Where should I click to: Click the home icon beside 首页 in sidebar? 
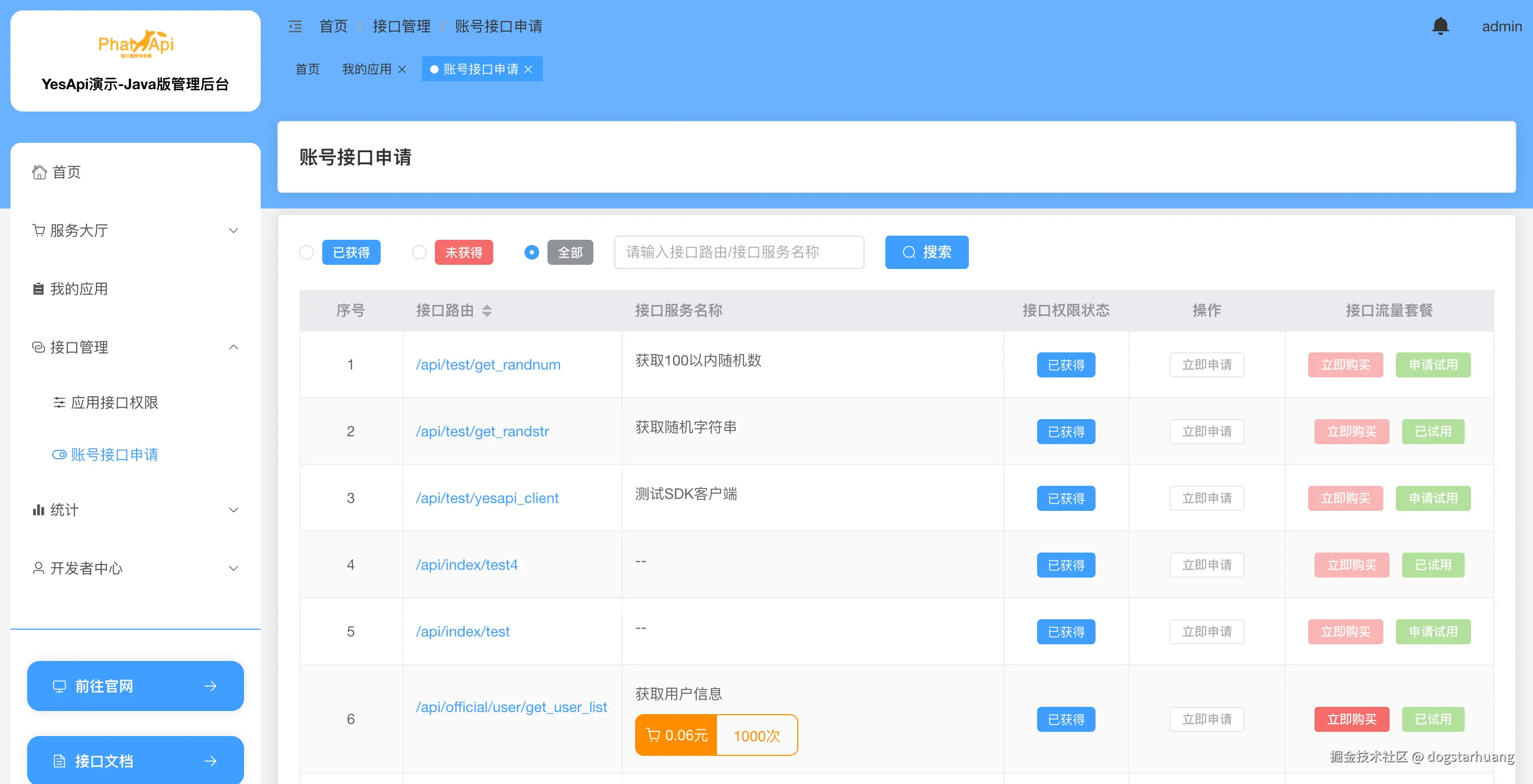click(39, 172)
